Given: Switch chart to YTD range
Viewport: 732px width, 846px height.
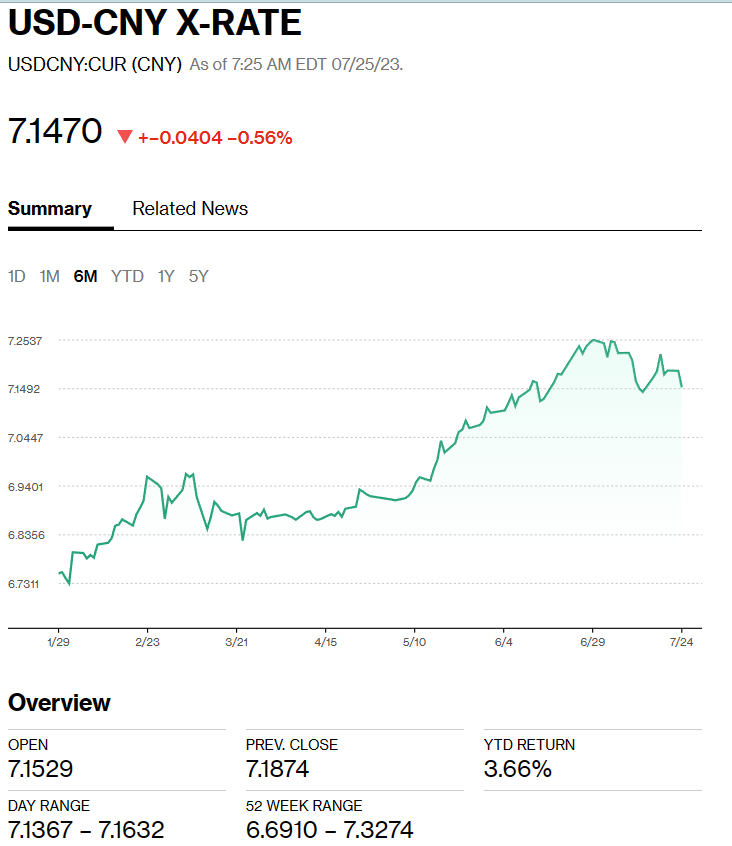Looking at the screenshot, I should pos(127,276).
